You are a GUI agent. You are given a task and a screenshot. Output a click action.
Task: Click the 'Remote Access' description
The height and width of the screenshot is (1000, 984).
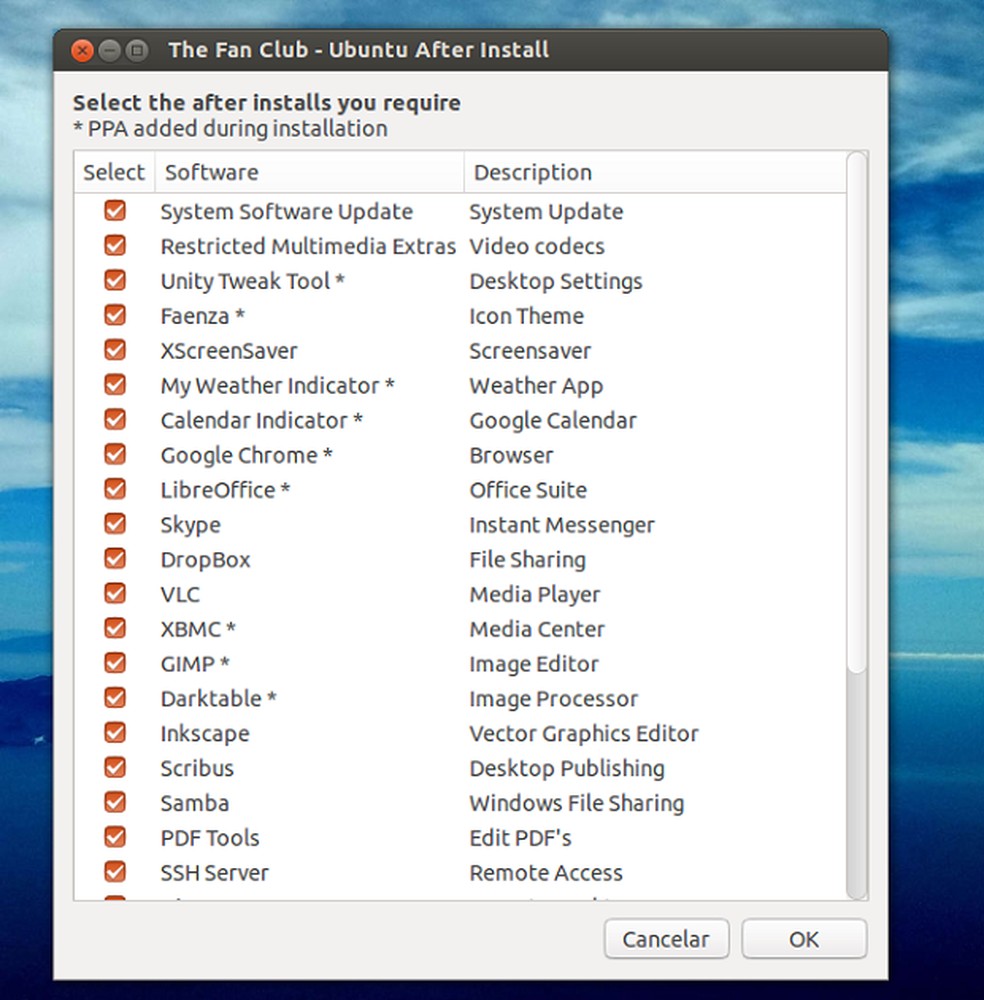pyautogui.click(x=547, y=873)
